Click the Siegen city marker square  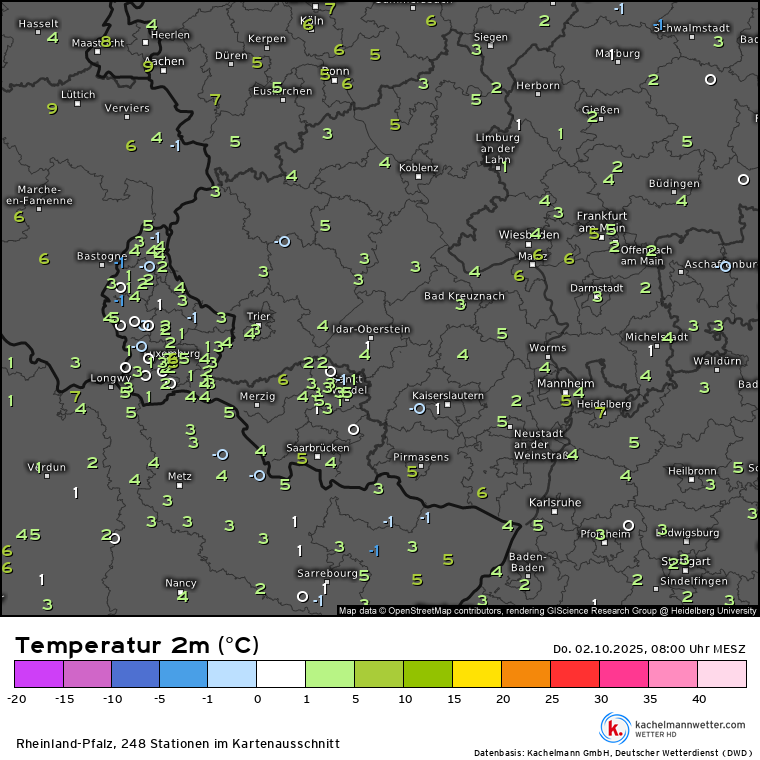(x=490, y=46)
